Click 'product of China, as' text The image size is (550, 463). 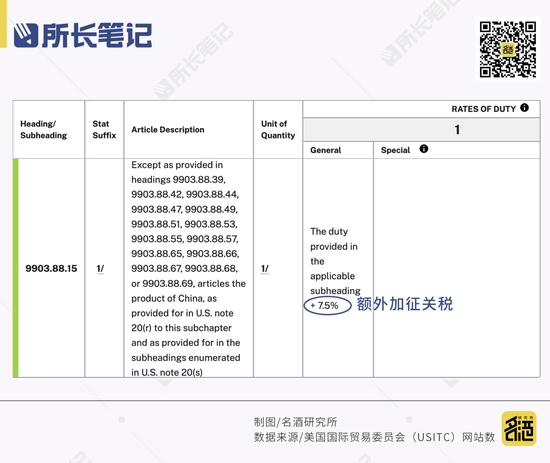point(174,298)
